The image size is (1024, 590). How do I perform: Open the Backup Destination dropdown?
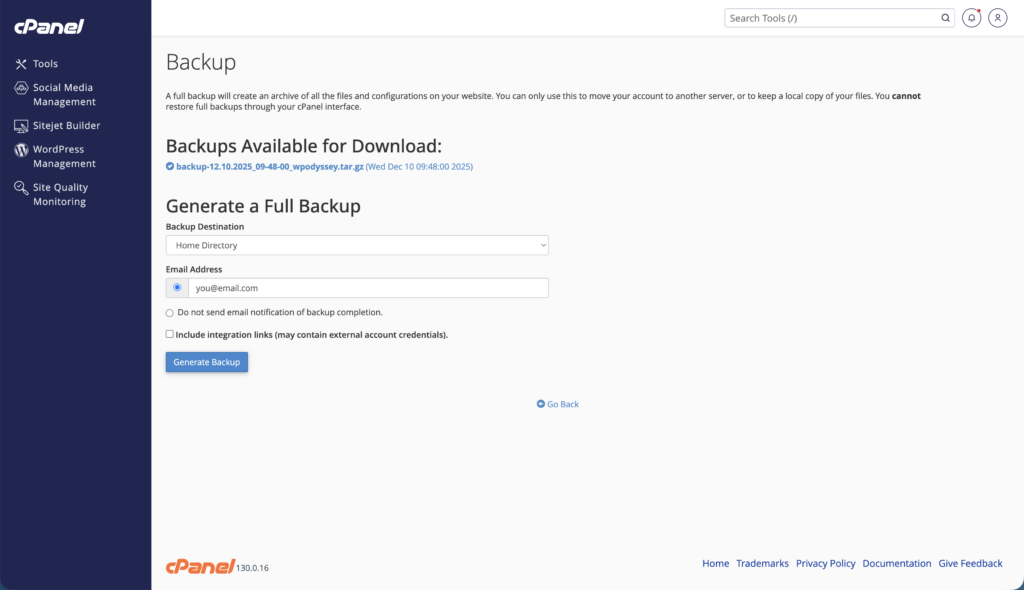click(x=357, y=245)
